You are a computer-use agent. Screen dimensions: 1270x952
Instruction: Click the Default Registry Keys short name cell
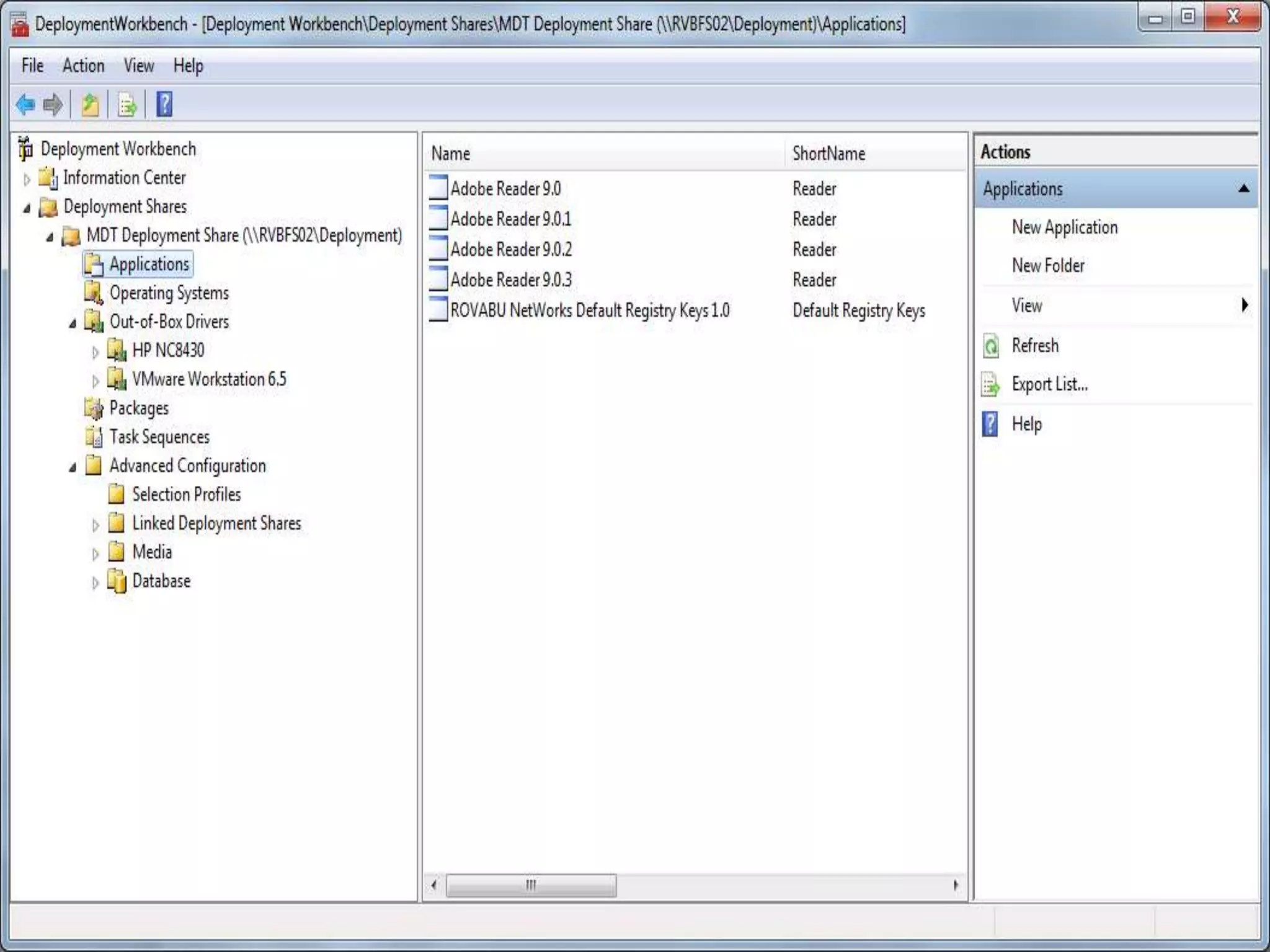click(859, 310)
